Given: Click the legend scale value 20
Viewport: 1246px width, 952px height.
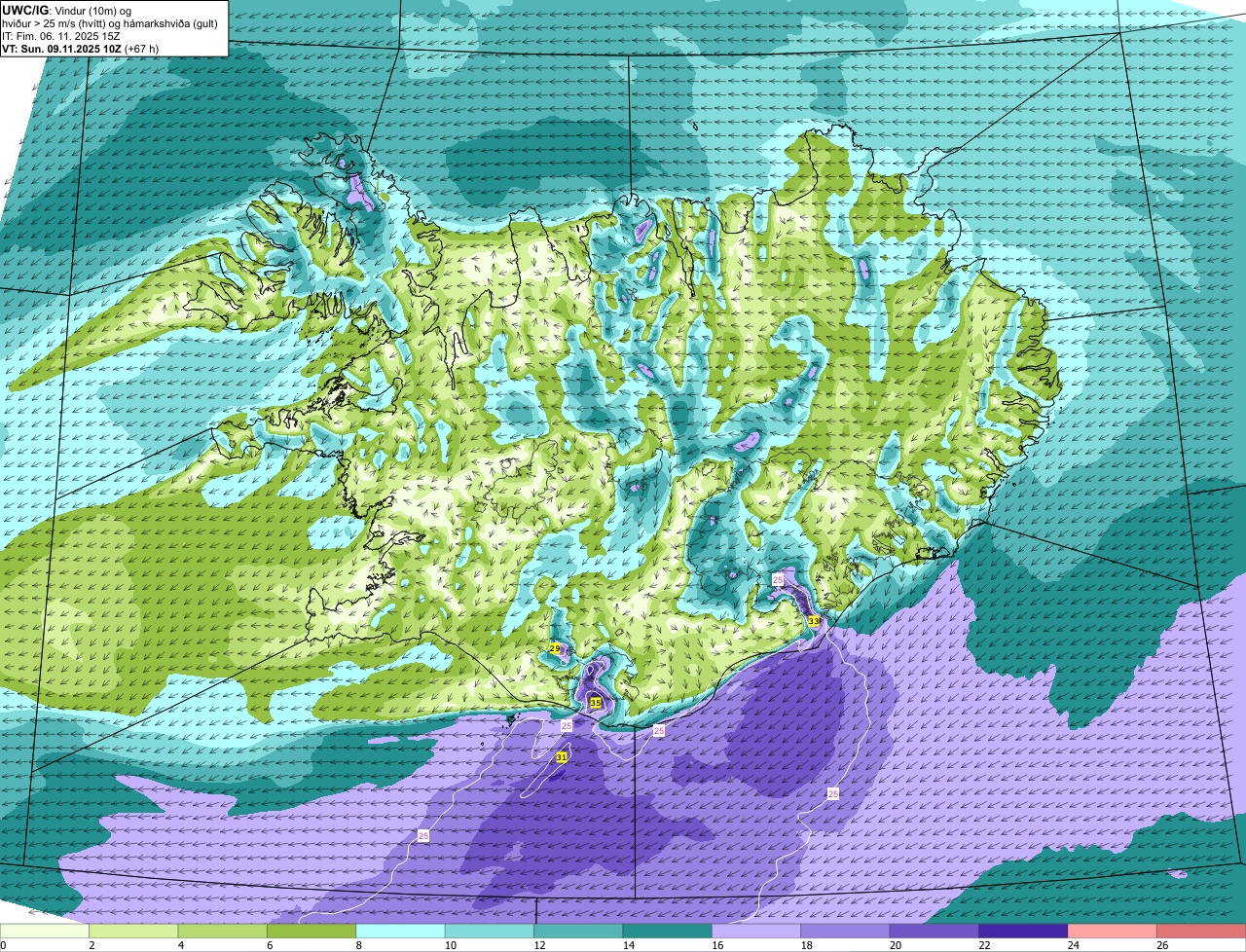Looking at the screenshot, I should pos(895,945).
